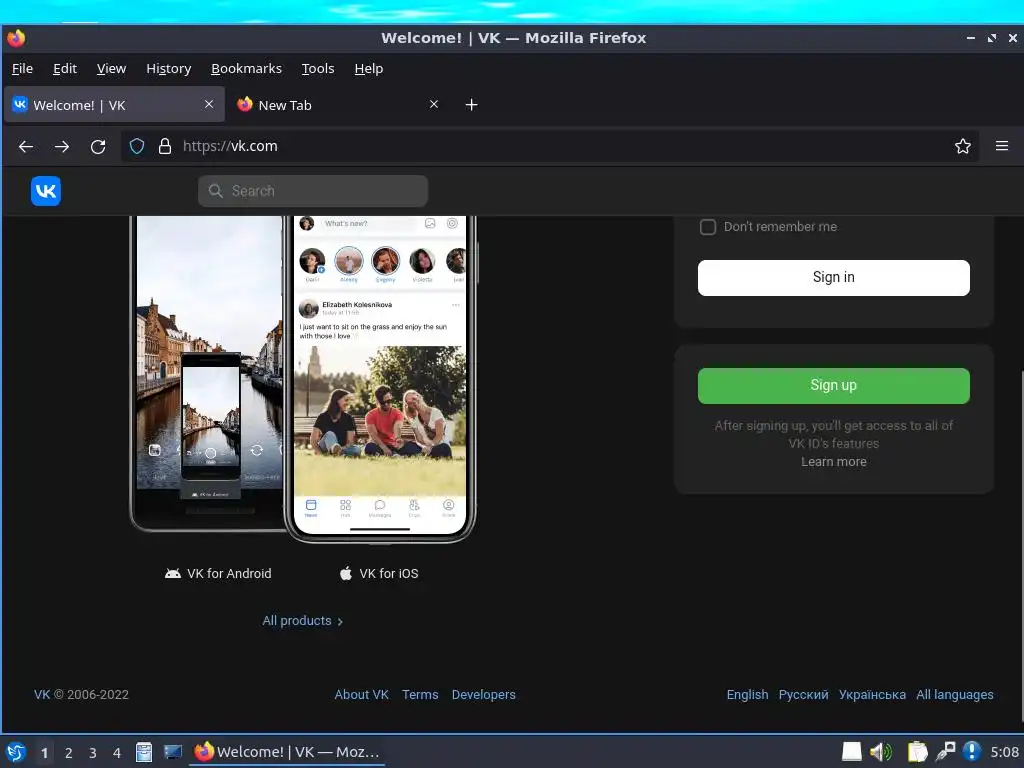Open the VK for Android link
This screenshot has width=1024, height=768.
pyautogui.click(x=218, y=573)
